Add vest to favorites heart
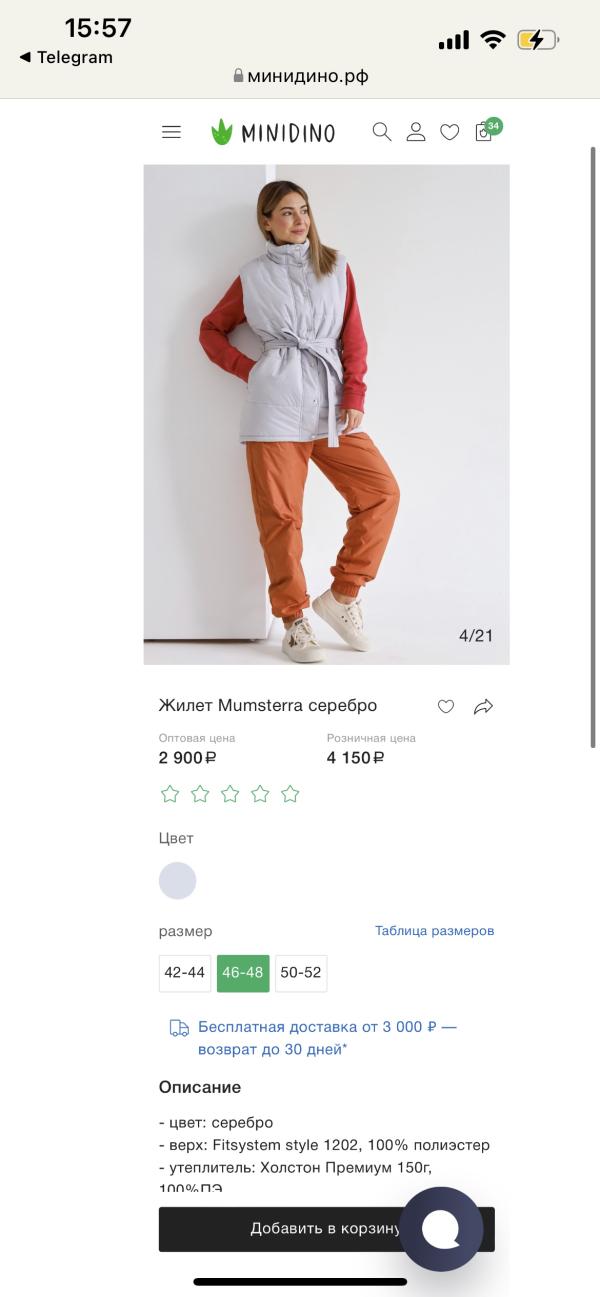Viewport: 600px width, 1297px height. point(446,707)
